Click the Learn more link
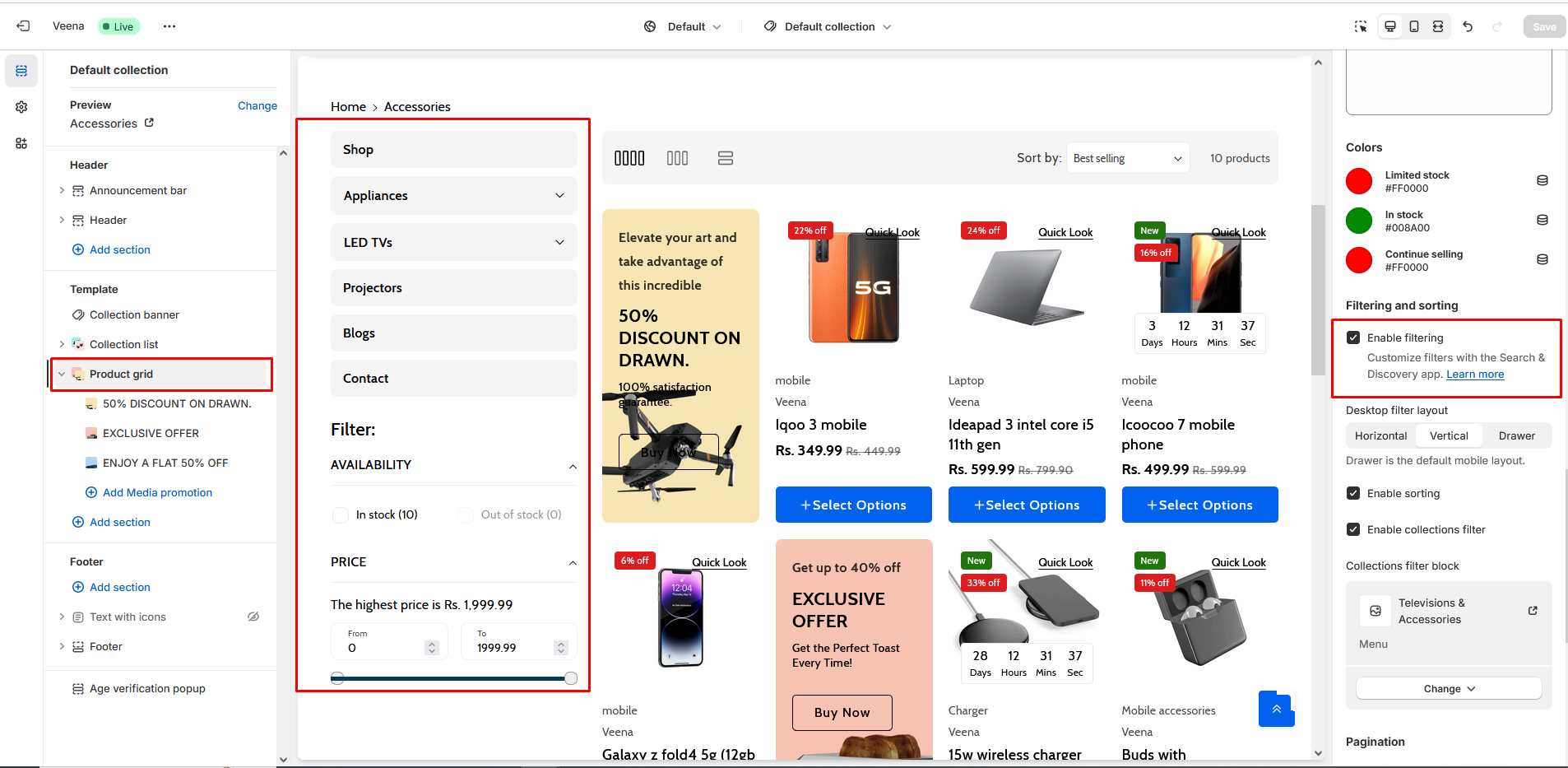The image size is (1568, 768). [x=1474, y=374]
